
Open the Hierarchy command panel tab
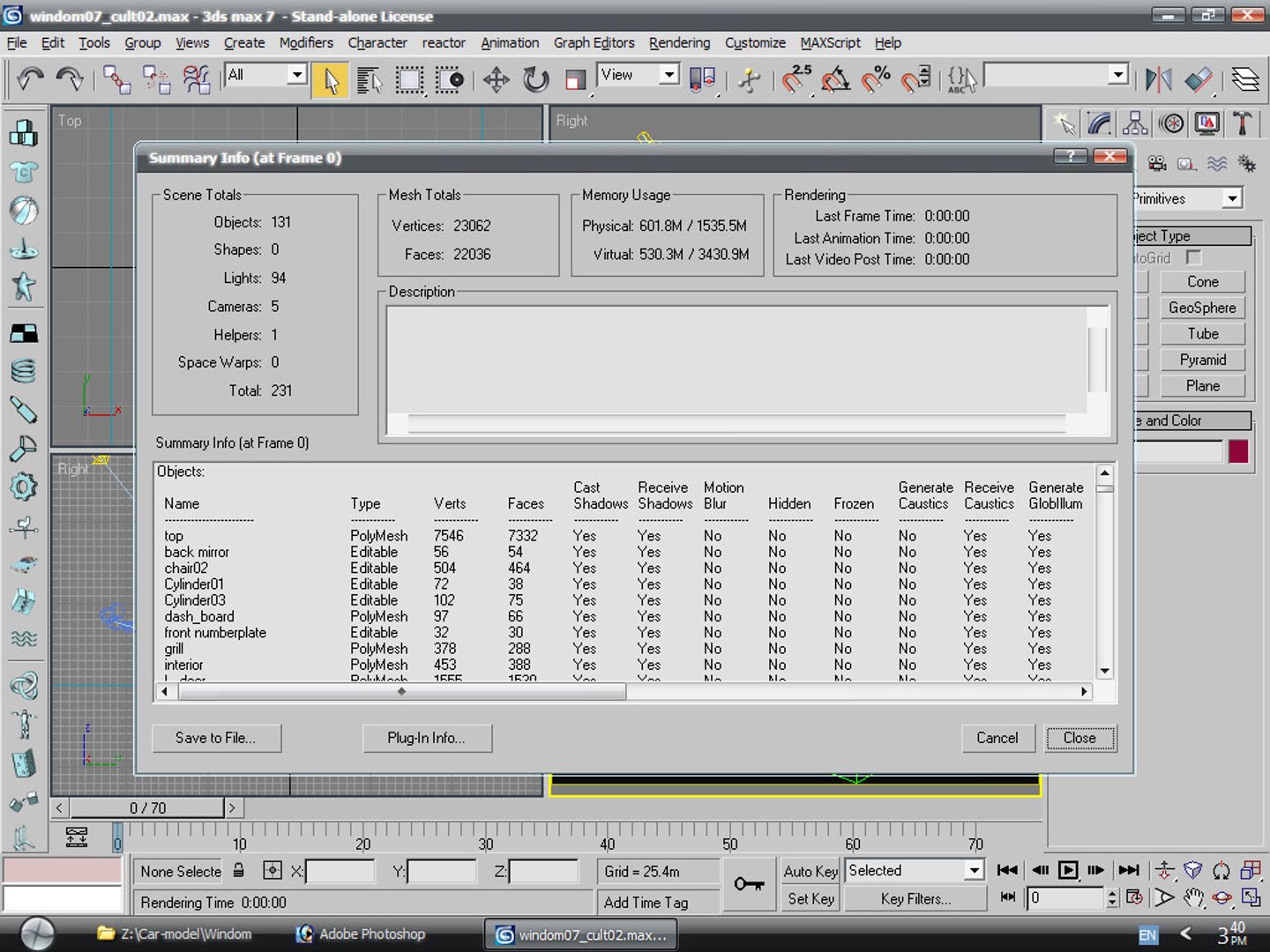(x=1135, y=123)
